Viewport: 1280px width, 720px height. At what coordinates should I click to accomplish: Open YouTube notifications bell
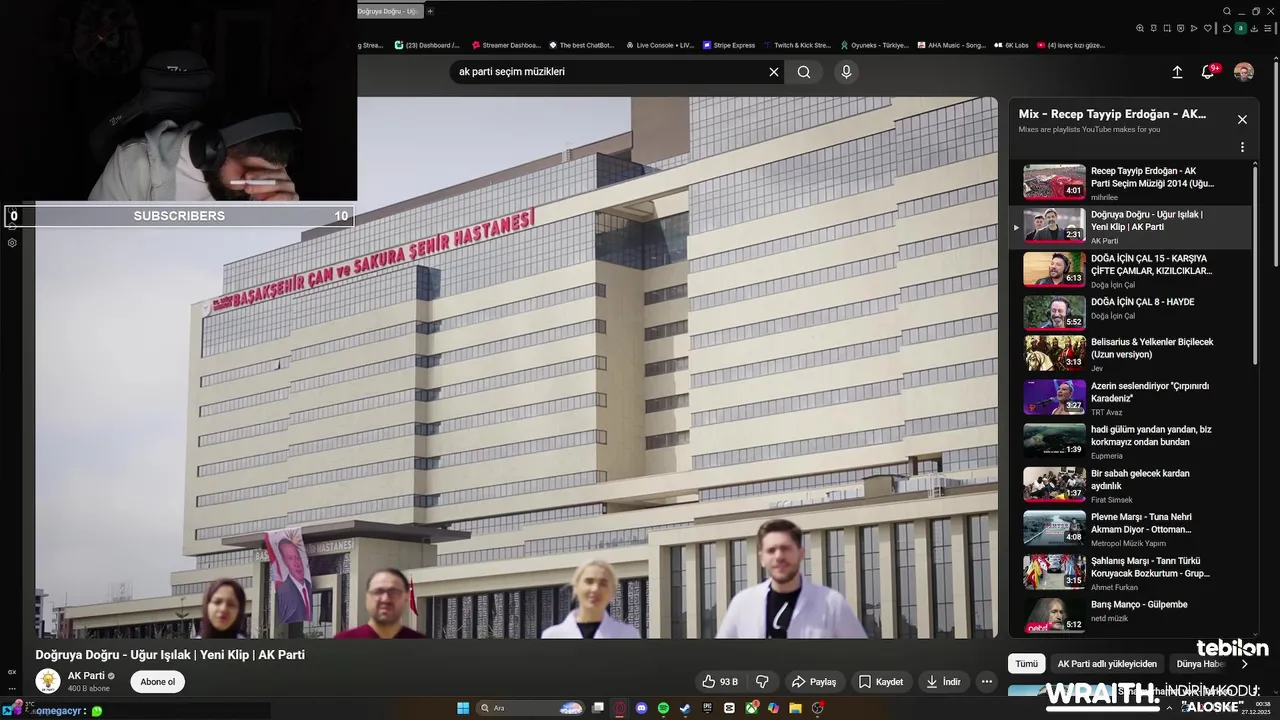pos(1208,72)
